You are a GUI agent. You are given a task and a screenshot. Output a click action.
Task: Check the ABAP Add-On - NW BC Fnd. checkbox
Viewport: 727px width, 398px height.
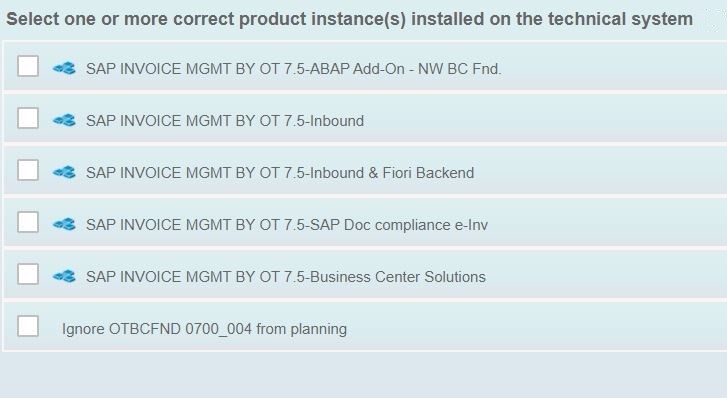(28, 66)
